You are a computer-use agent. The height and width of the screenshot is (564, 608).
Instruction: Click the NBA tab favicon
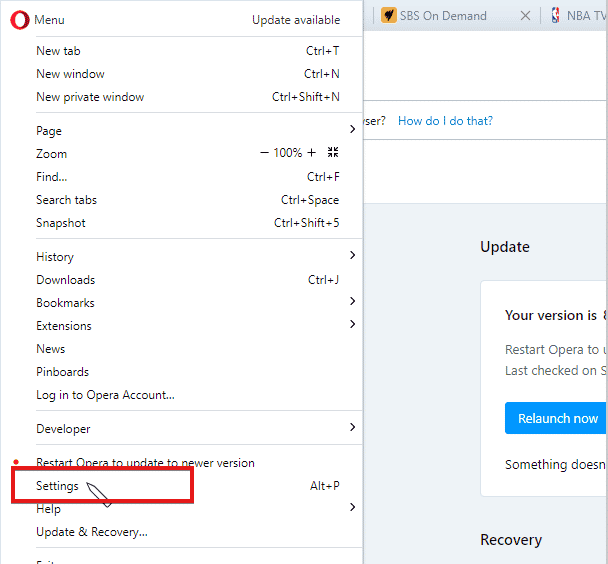[x=556, y=16]
